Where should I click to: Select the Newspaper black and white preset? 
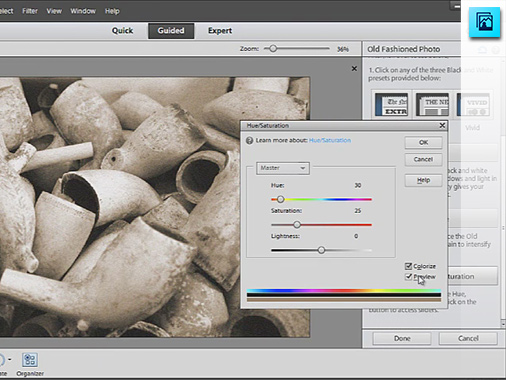[x=391, y=104]
